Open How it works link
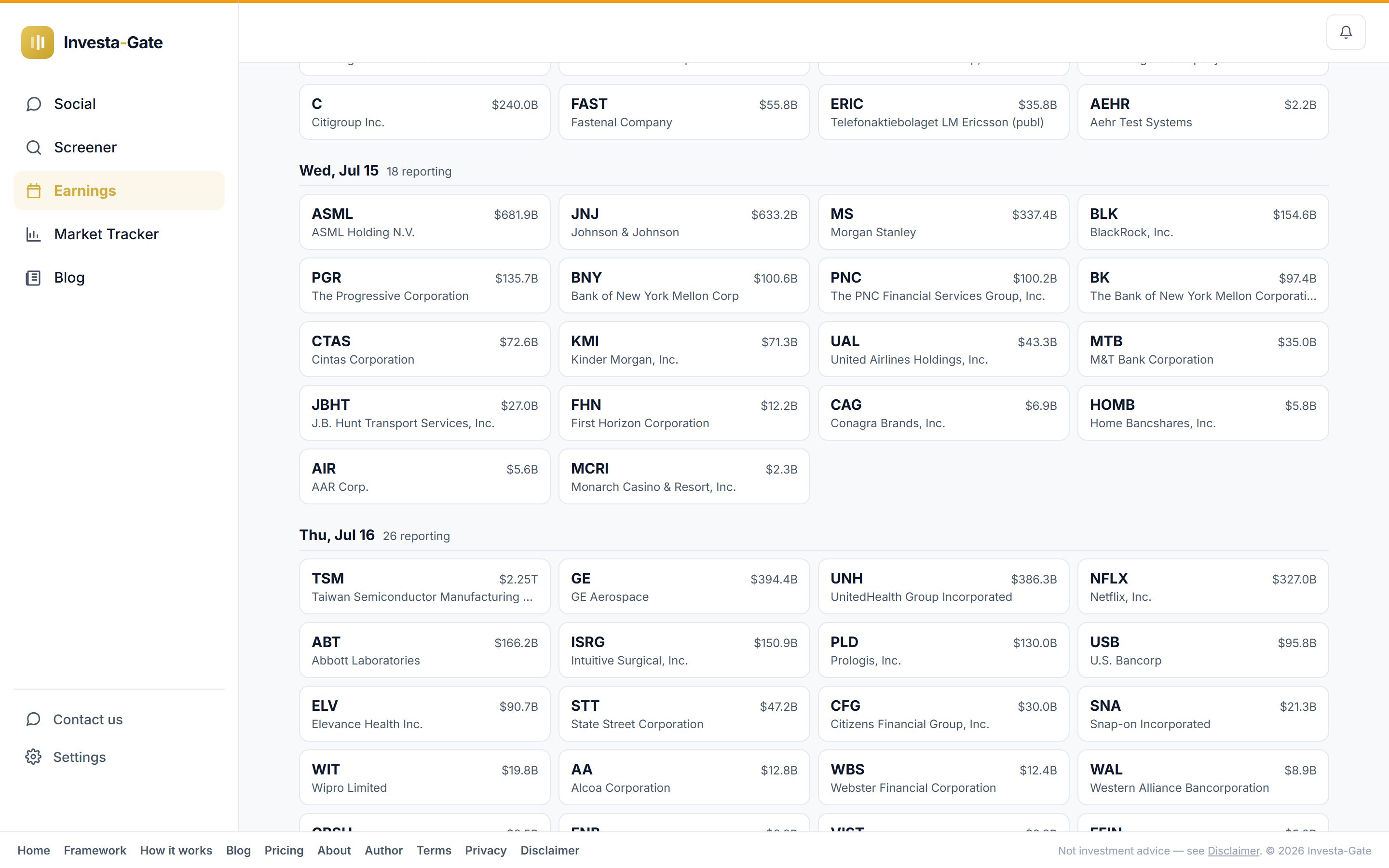This screenshot has height=868, width=1389. pos(176,850)
